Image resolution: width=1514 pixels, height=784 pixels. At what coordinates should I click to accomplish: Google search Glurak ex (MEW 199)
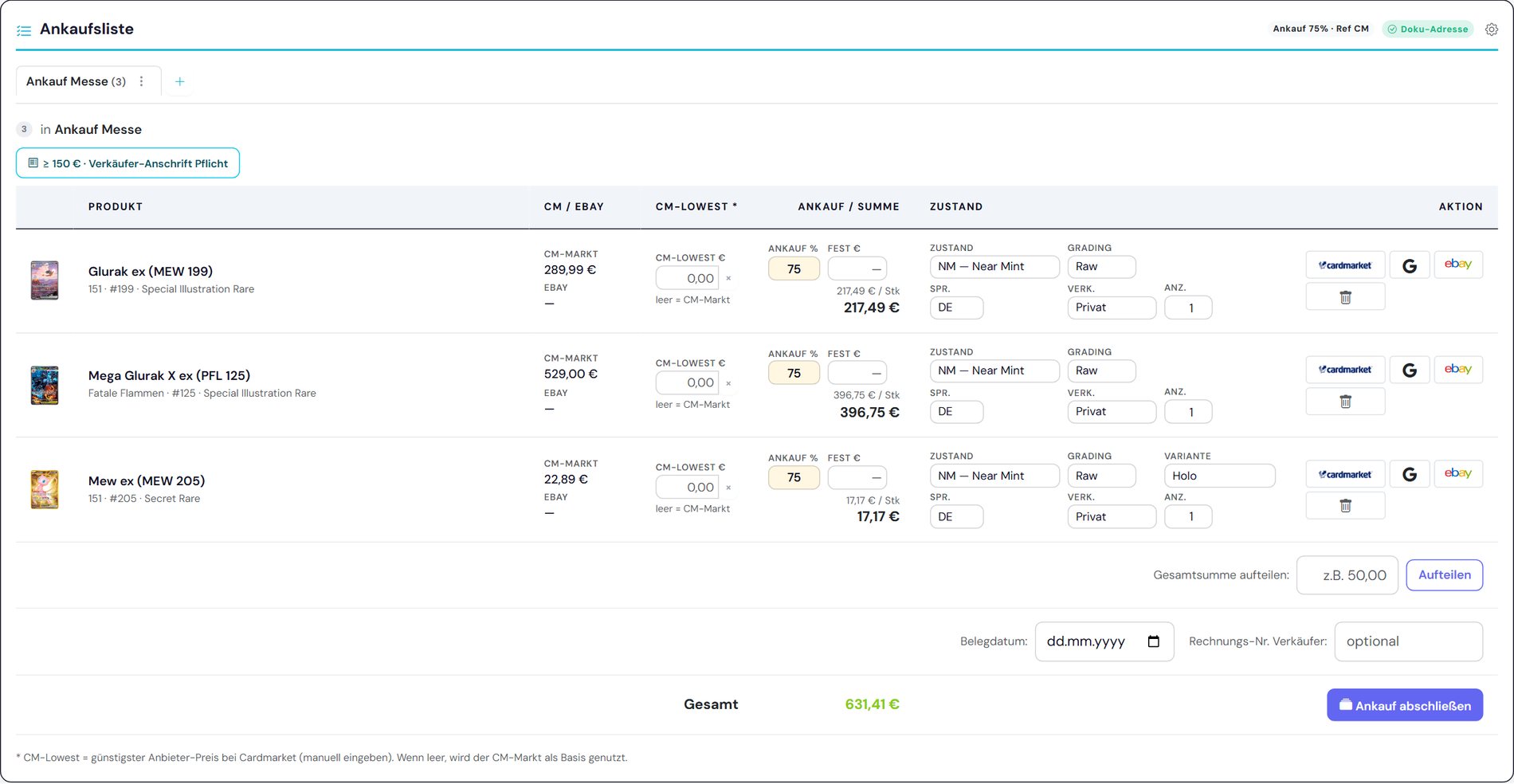[1410, 265]
